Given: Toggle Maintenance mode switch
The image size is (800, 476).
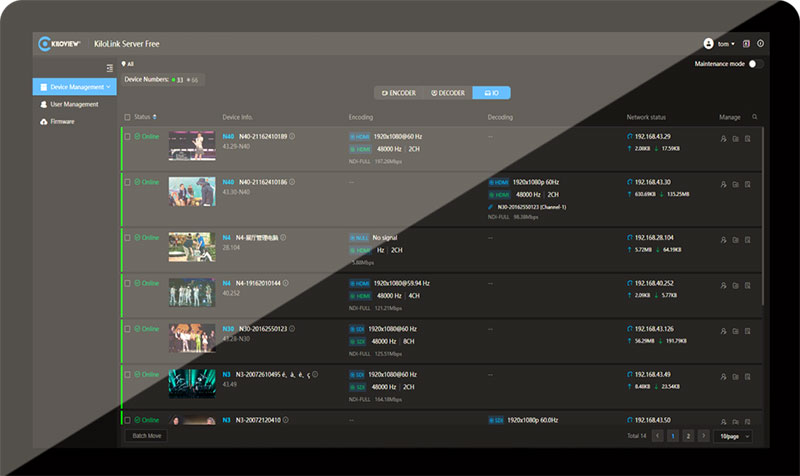Looking at the screenshot, I should [x=756, y=64].
